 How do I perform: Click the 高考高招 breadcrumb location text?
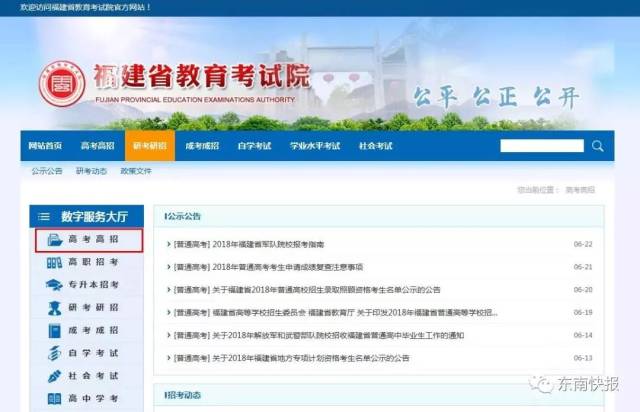580,190
